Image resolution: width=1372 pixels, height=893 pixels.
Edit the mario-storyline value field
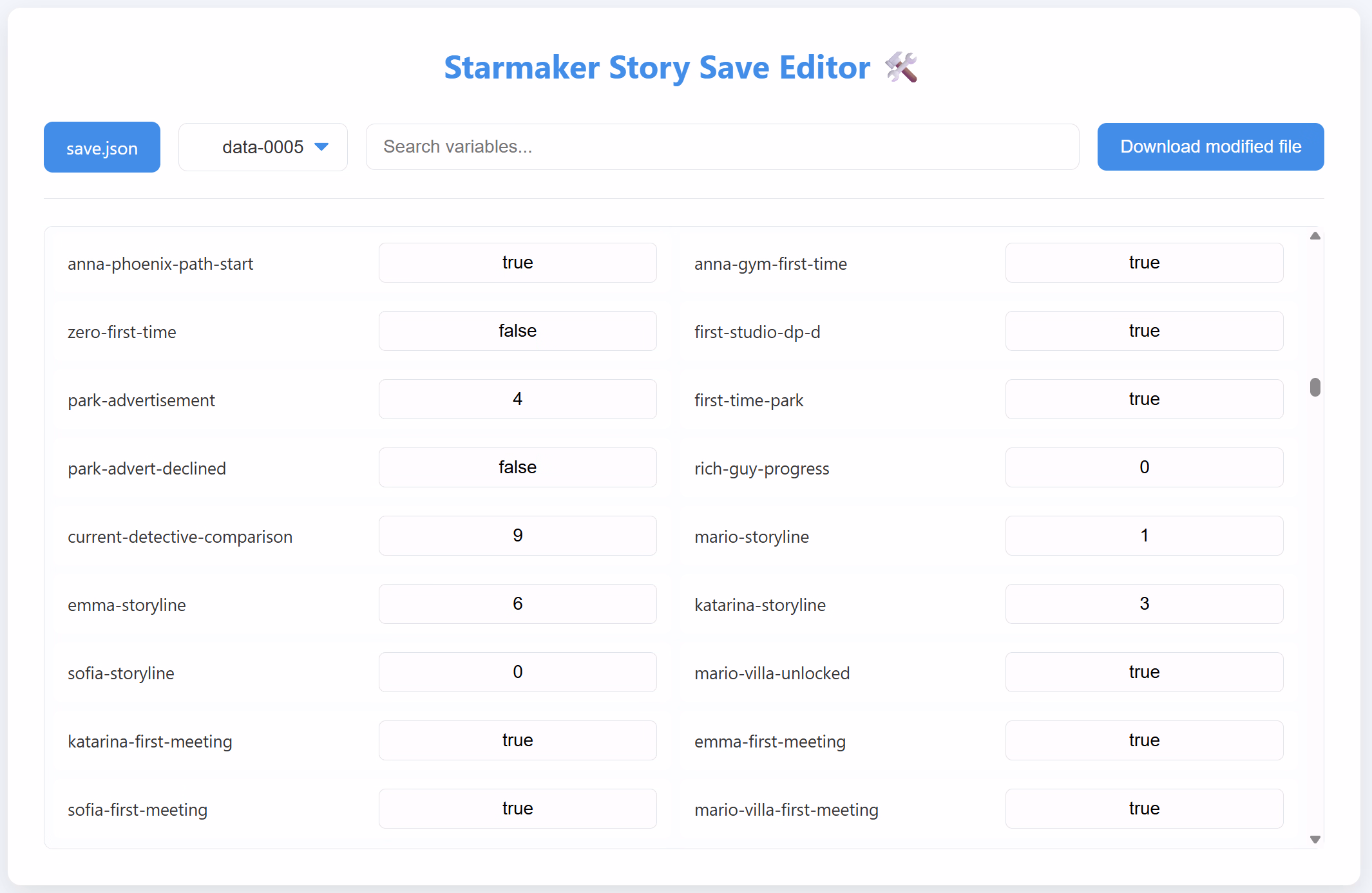click(1144, 536)
